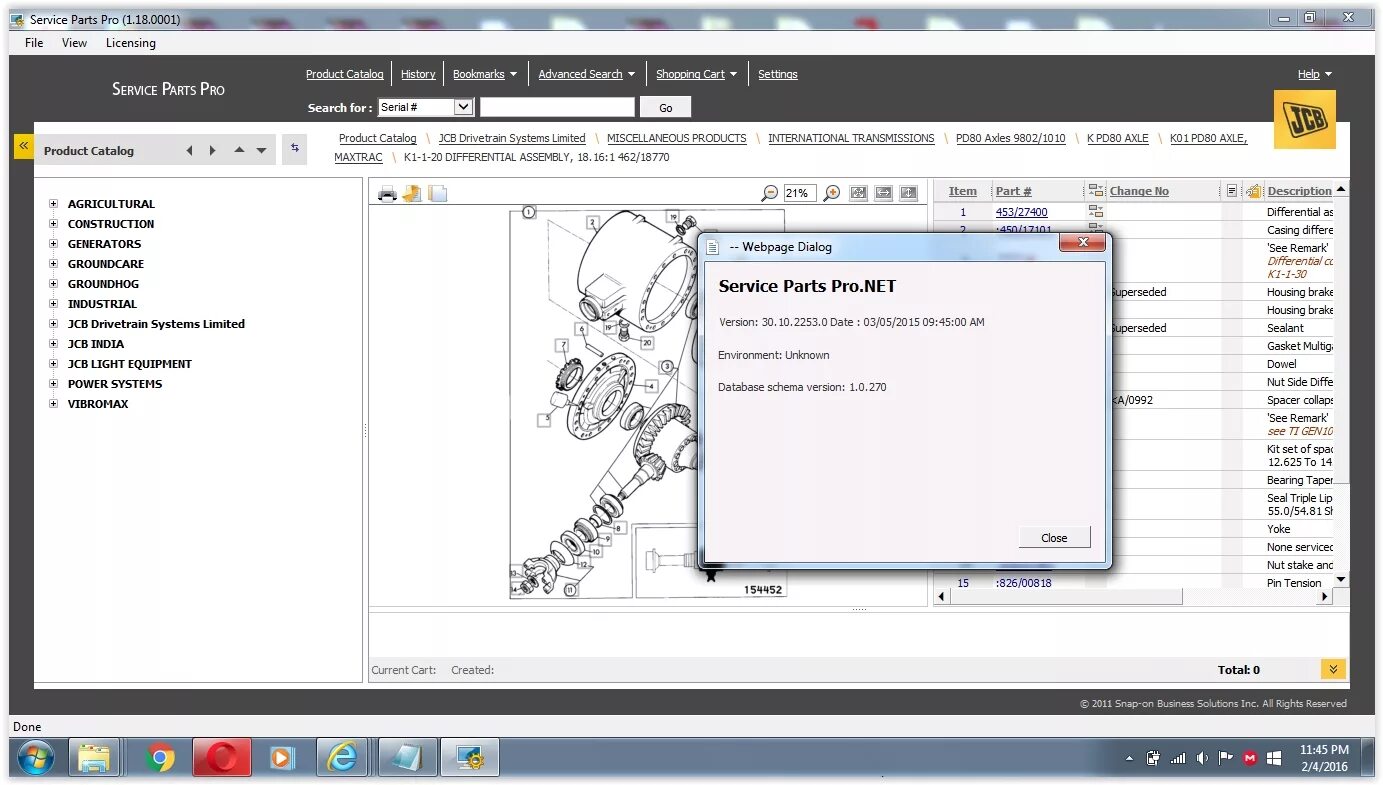Click the sync tree icon next to Product Catalog
This screenshot has width=1383, height=785.
(x=294, y=148)
